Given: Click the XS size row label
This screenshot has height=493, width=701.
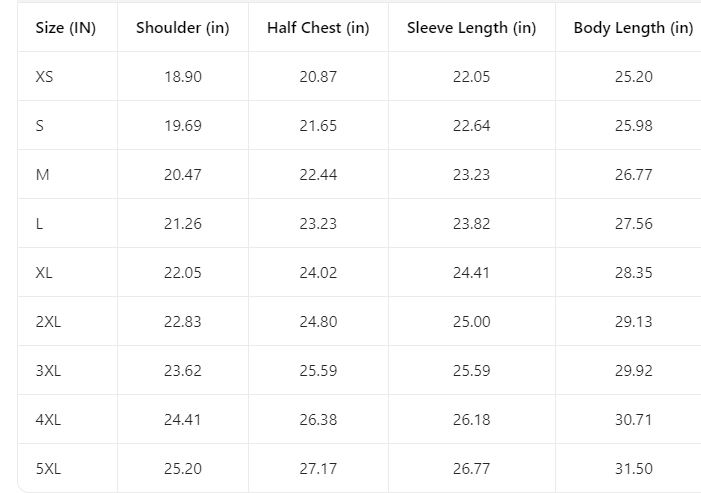Looking at the screenshot, I should pos(44,77).
